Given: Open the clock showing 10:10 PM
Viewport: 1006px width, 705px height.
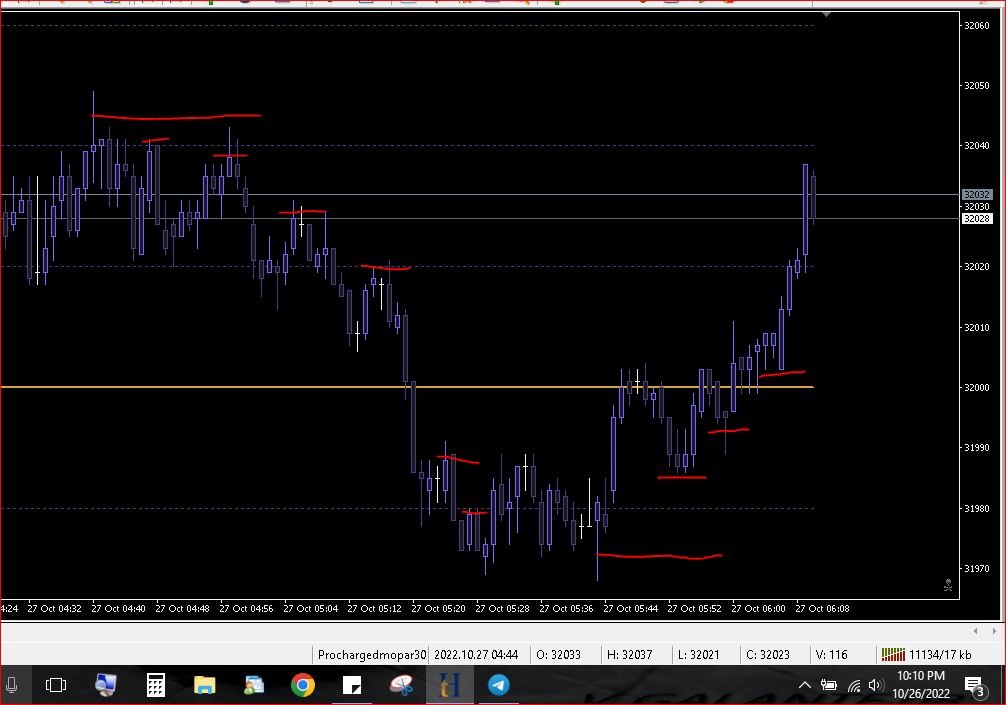Looking at the screenshot, I should [921, 684].
